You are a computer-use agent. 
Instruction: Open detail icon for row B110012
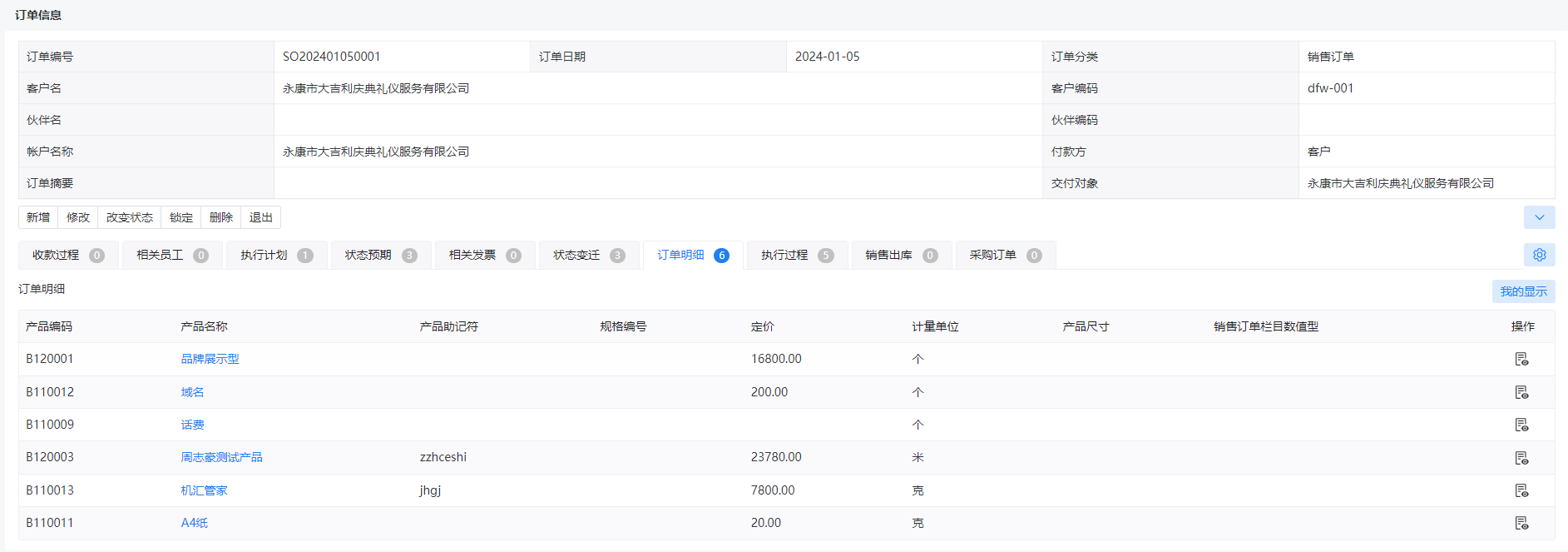1521,392
